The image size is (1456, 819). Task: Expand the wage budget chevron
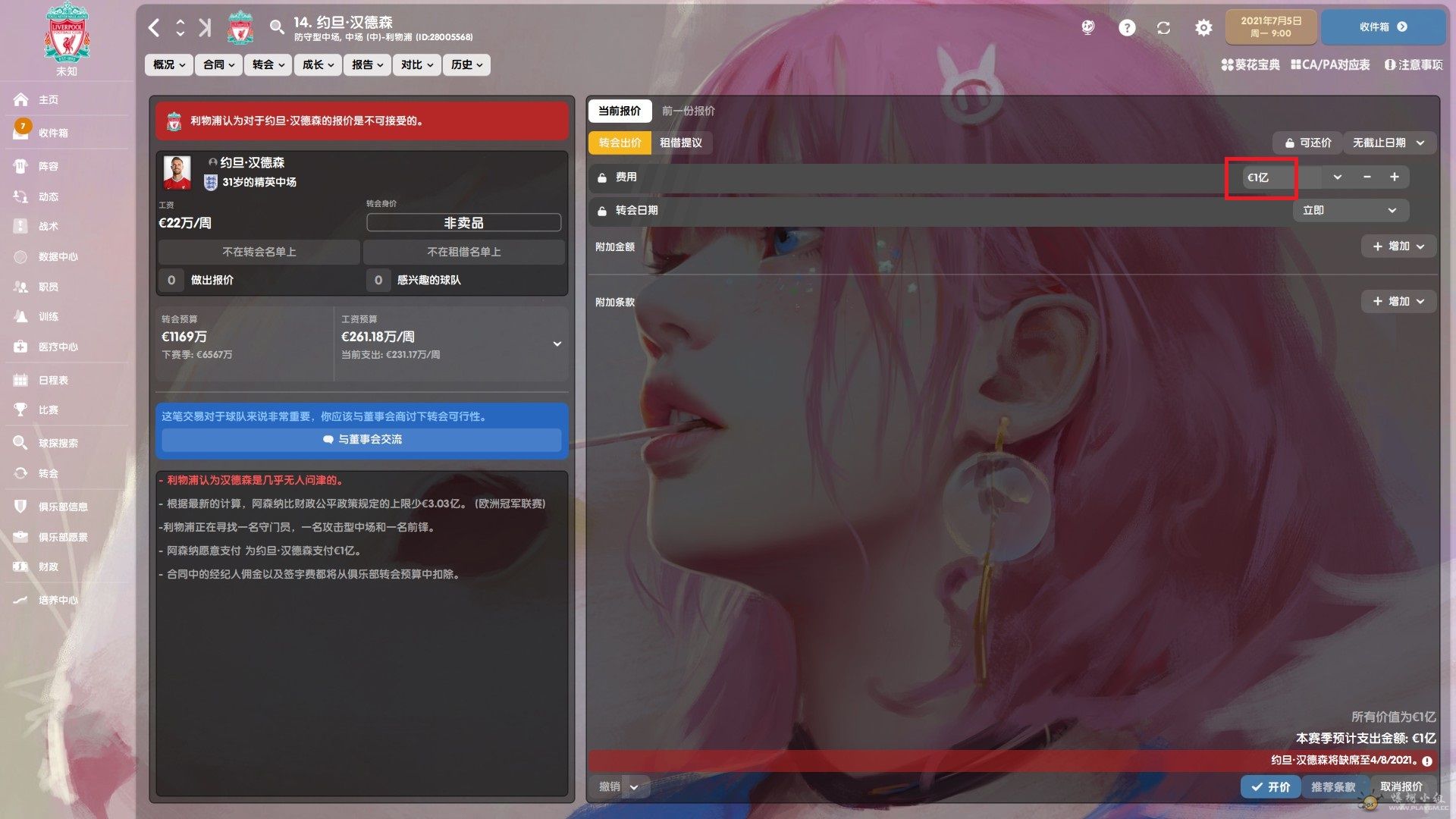[557, 344]
